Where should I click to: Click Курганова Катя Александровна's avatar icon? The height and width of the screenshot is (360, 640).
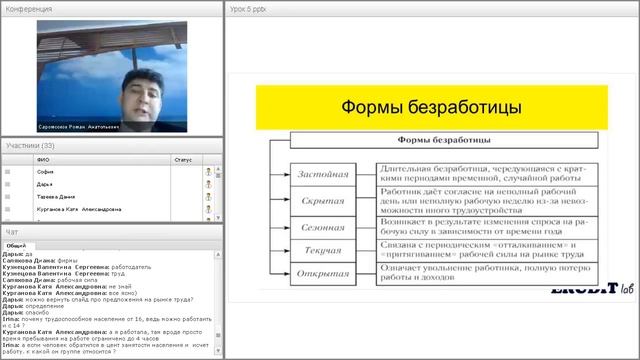tap(209, 209)
